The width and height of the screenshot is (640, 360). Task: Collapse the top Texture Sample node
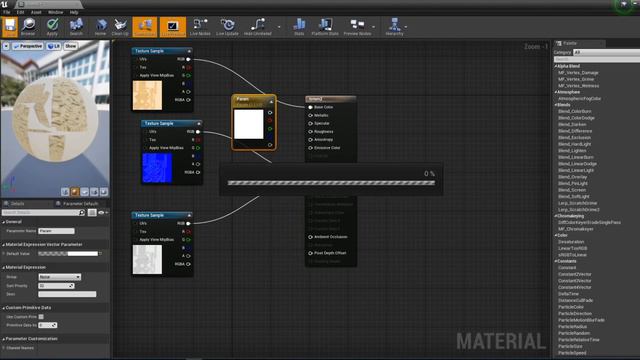pos(189,51)
